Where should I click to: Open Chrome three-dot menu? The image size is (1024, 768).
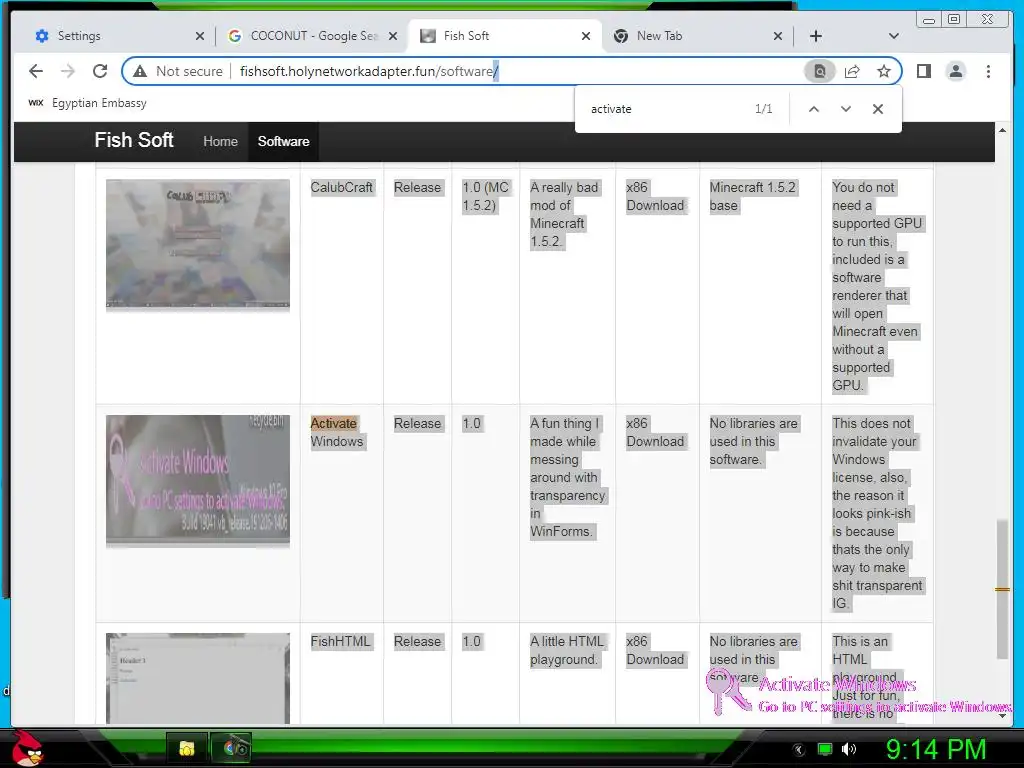988,71
